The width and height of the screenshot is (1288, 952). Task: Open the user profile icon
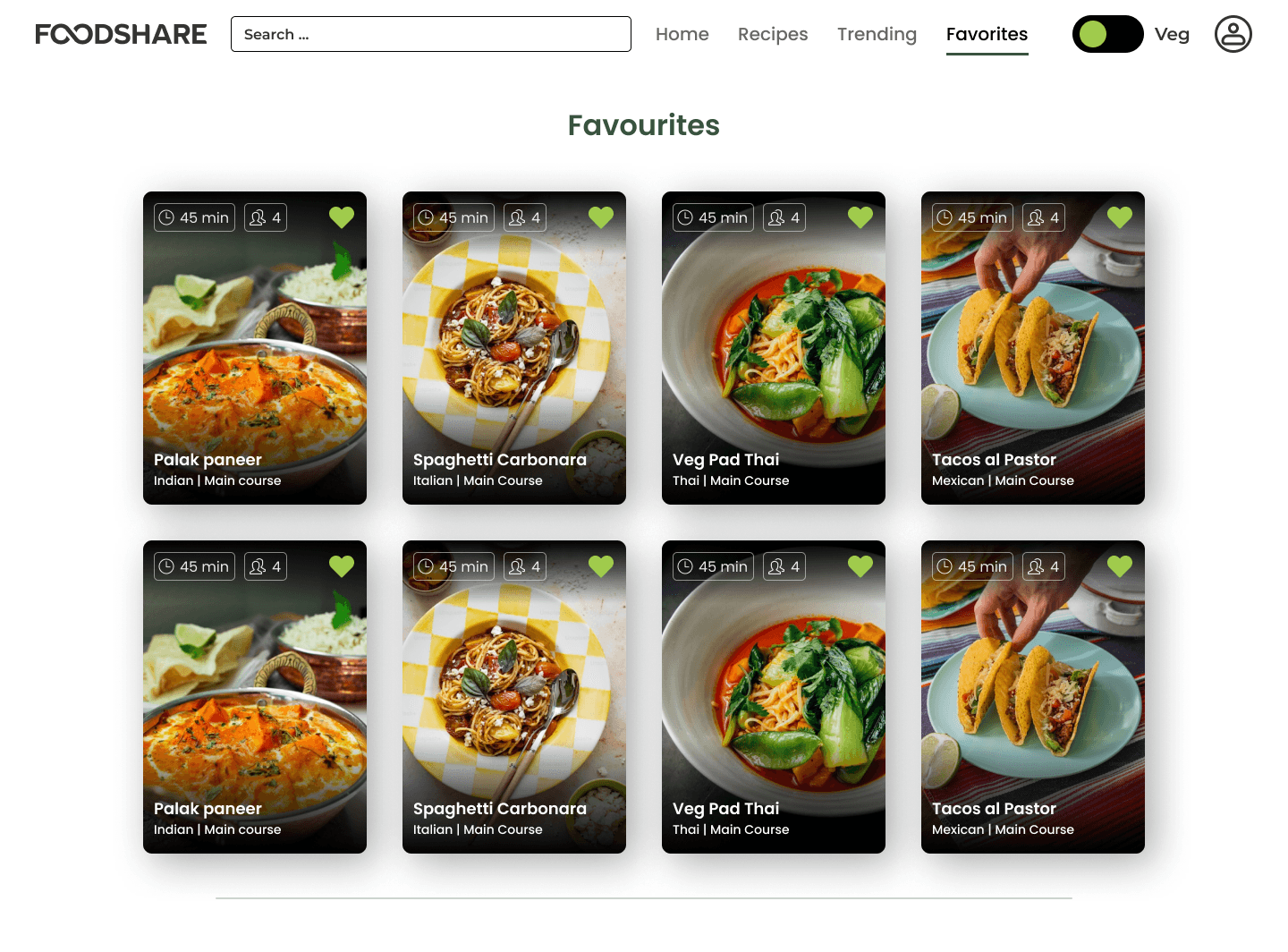[x=1233, y=34]
